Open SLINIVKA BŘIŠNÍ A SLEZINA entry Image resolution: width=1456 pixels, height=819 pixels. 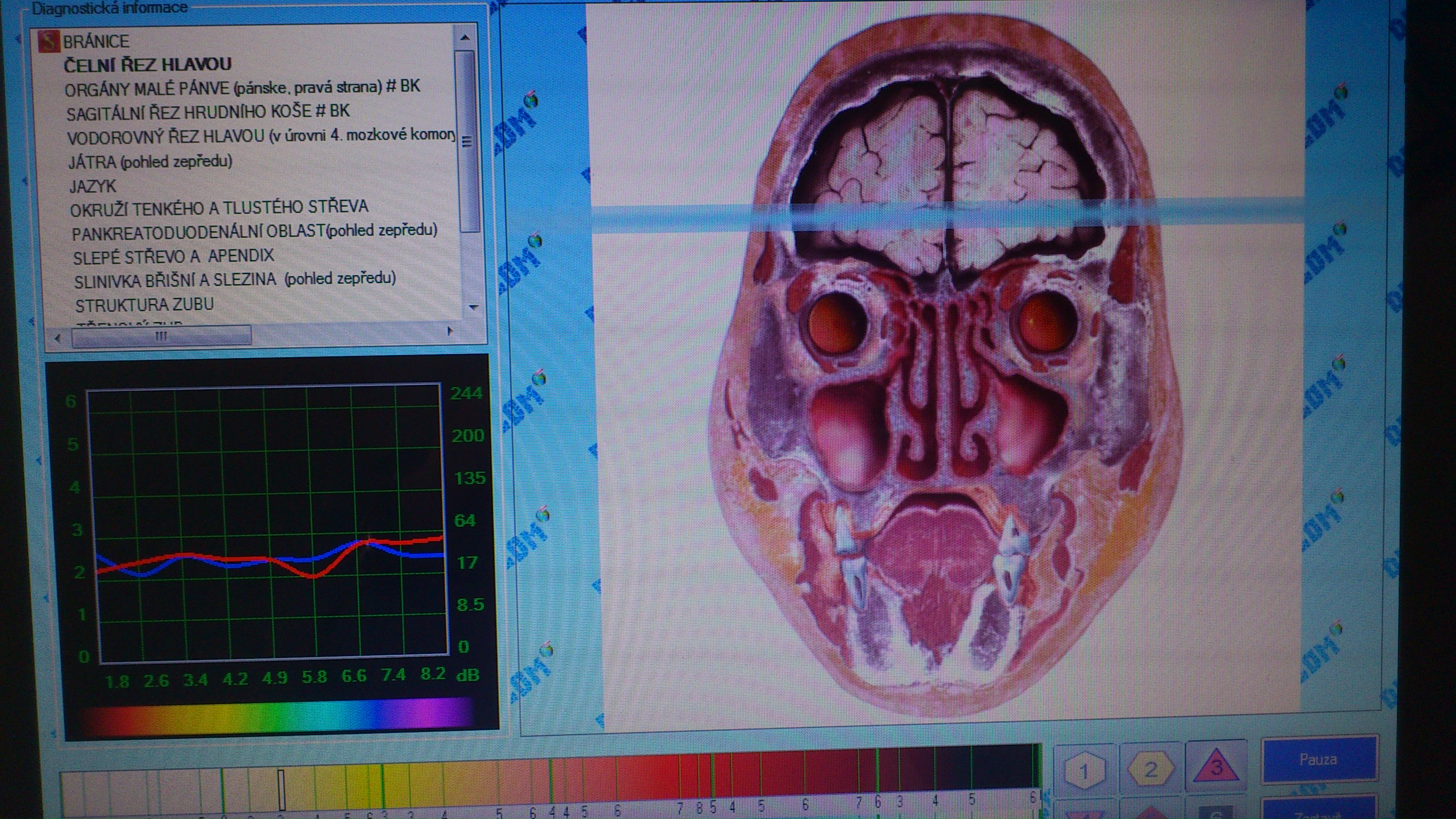(x=235, y=279)
